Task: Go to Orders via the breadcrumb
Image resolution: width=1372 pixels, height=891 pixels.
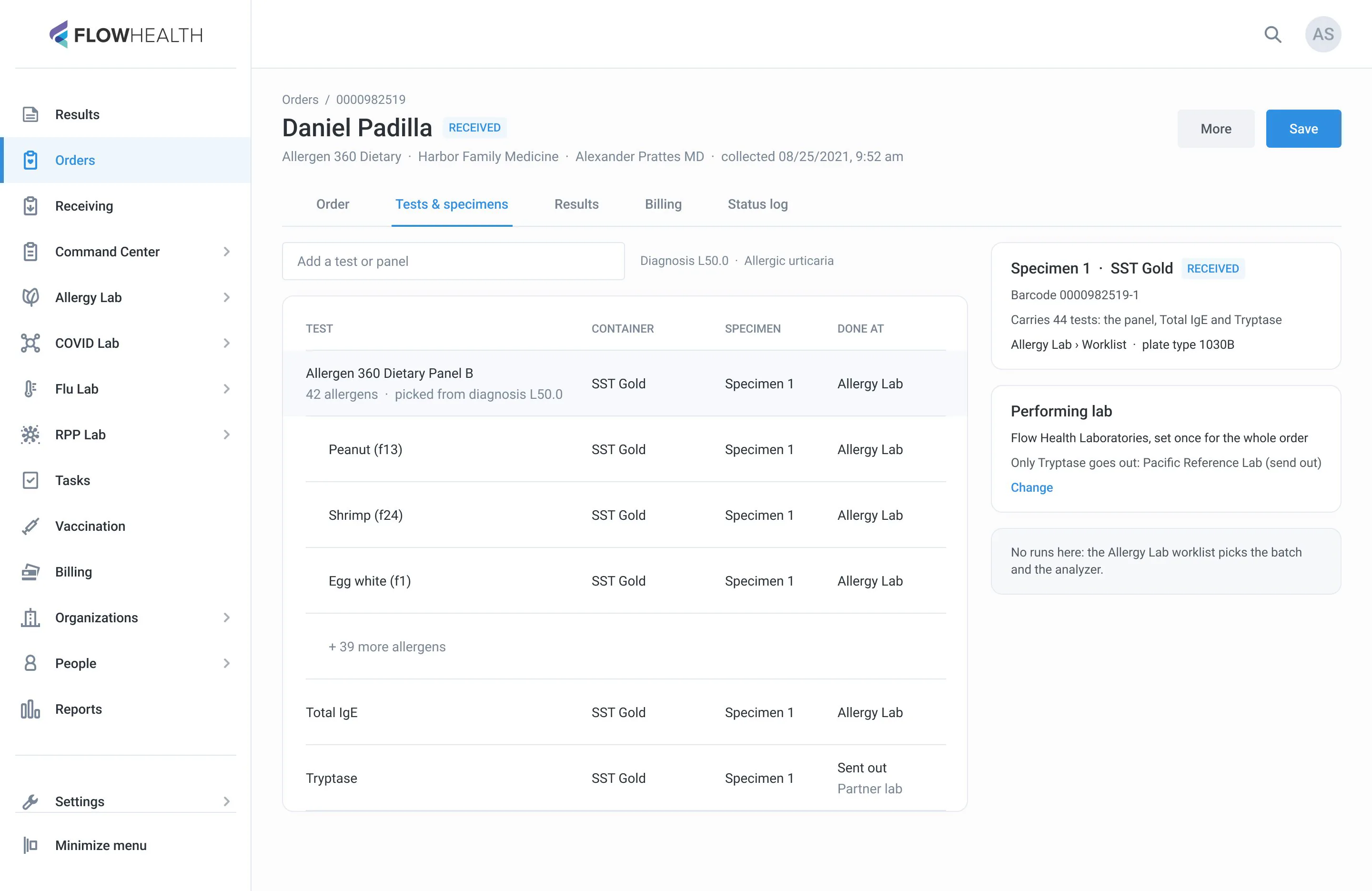Action: 300,99
